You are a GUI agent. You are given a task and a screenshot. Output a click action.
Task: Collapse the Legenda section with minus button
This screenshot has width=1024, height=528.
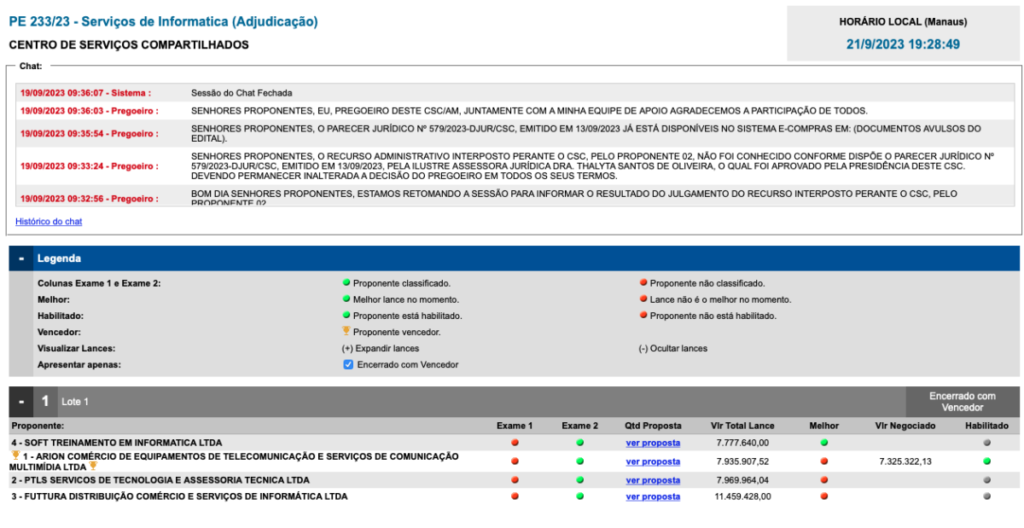20,258
